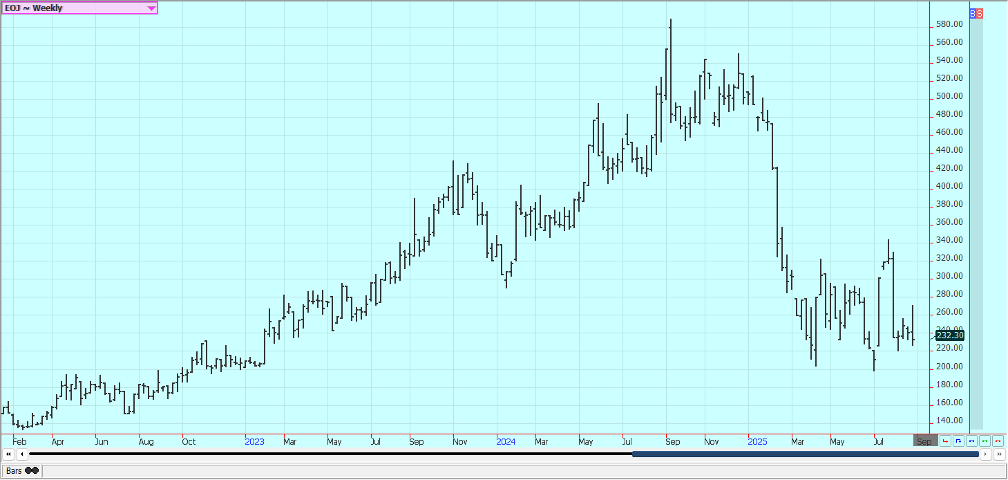The image size is (1008, 480).
Task: Open the EOJ ~ Weekly symbol dropdown
Action: click(79, 8)
